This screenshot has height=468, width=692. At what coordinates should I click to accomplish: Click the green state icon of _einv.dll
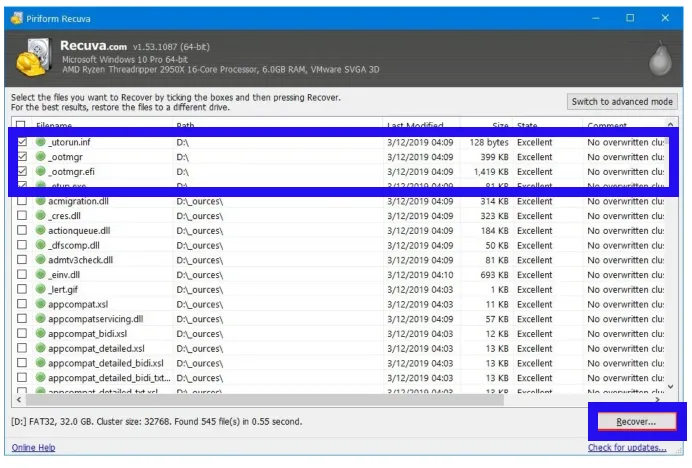click(41, 275)
